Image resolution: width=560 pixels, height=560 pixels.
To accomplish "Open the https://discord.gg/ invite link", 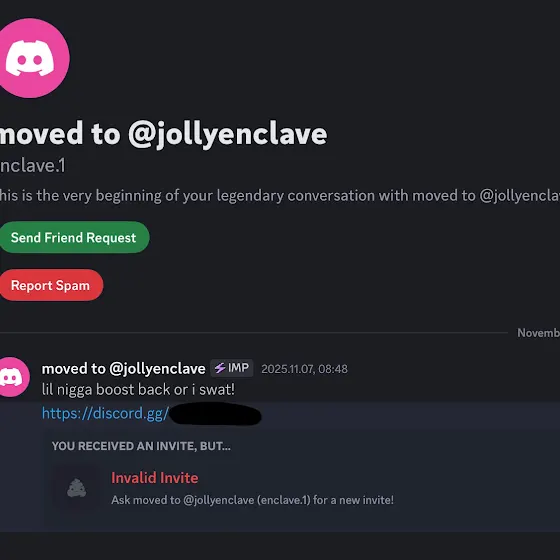I will click(x=105, y=414).
